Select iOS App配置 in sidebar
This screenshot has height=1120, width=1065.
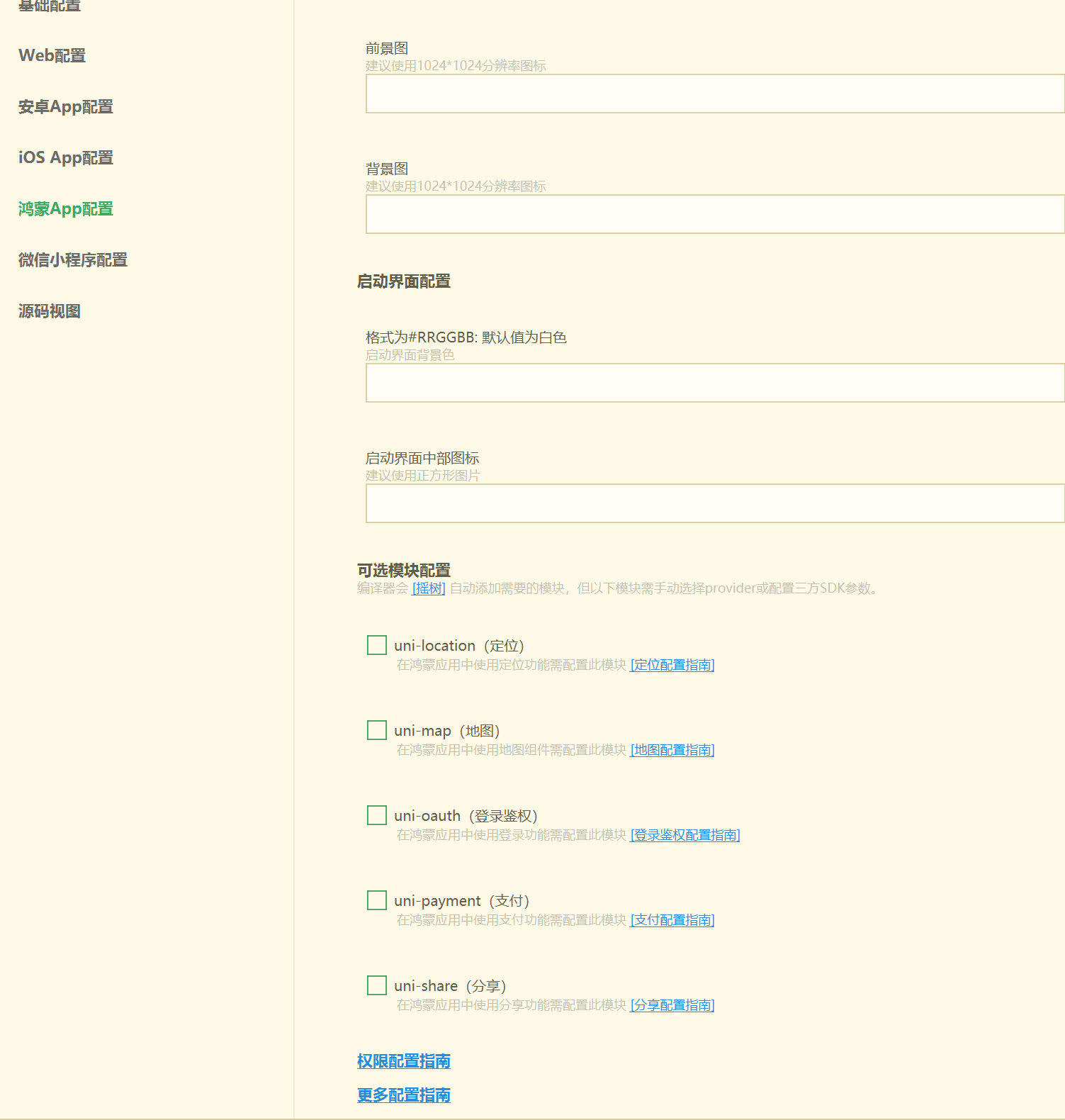click(x=65, y=158)
